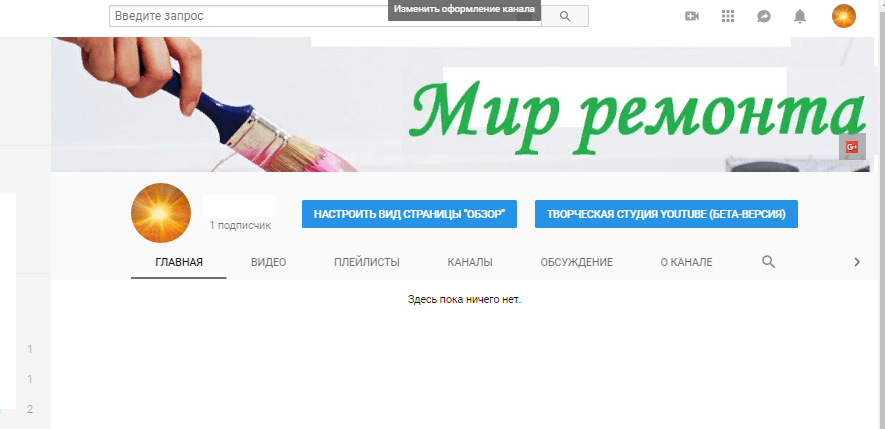Image resolution: width=885 pixels, height=429 pixels.
Task: Click the red G+ icon on banner
Action: point(852,147)
